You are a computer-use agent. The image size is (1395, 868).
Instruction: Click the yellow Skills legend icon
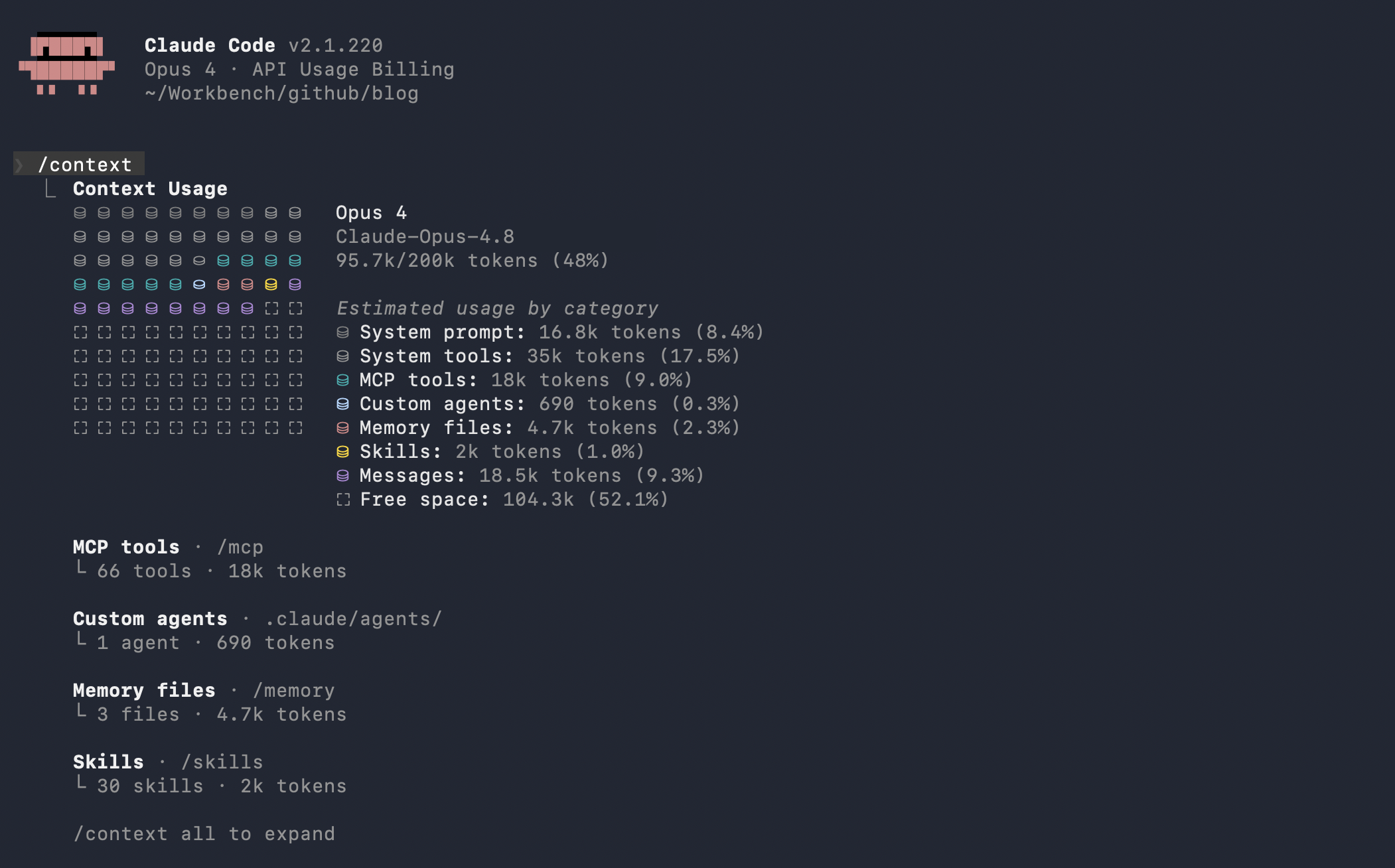click(x=342, y=452)
